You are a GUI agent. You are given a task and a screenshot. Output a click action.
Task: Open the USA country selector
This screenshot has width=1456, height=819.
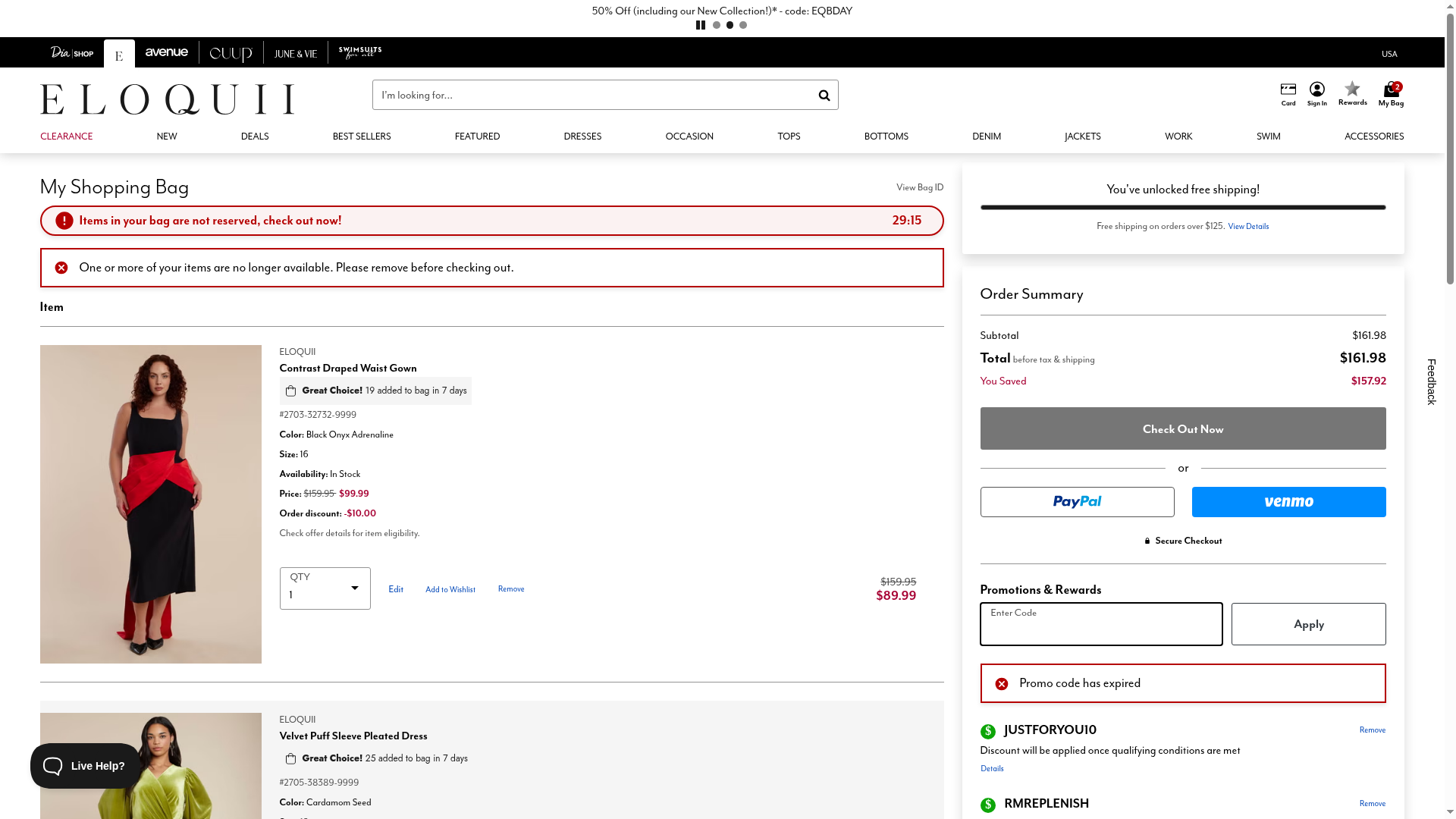point(1389,54)
